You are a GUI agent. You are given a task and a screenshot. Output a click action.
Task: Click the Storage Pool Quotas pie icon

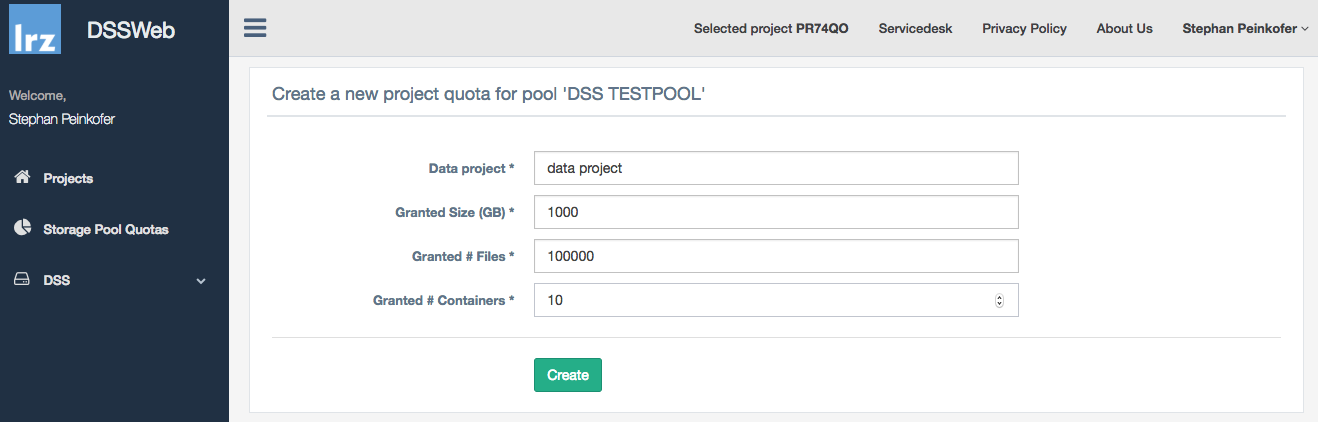pos(22,228)
